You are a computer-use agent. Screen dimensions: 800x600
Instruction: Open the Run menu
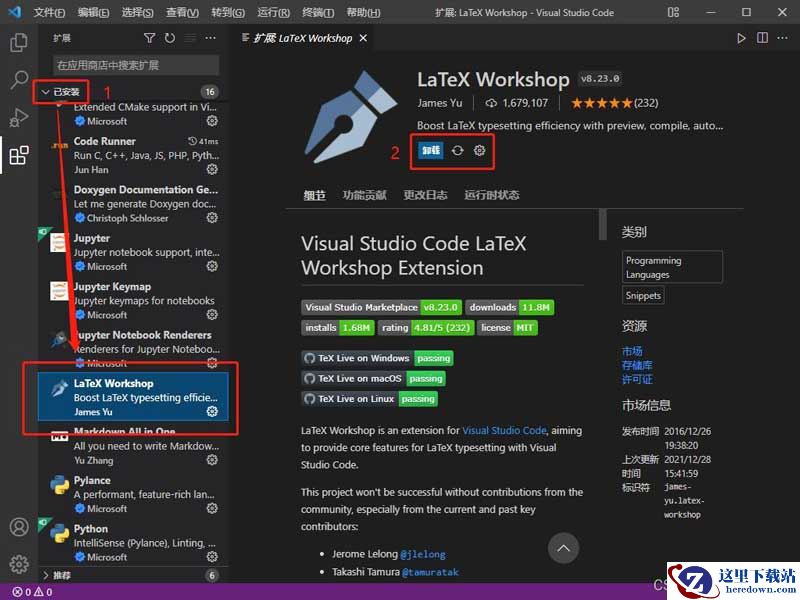point(273,12)
